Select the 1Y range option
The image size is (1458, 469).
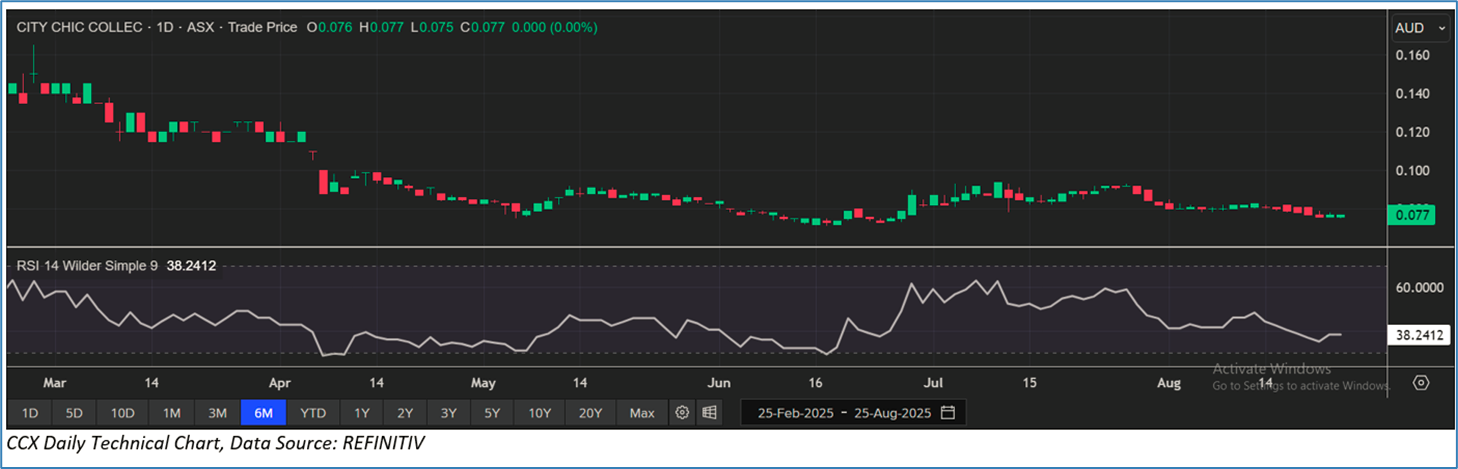coord(361,412)
